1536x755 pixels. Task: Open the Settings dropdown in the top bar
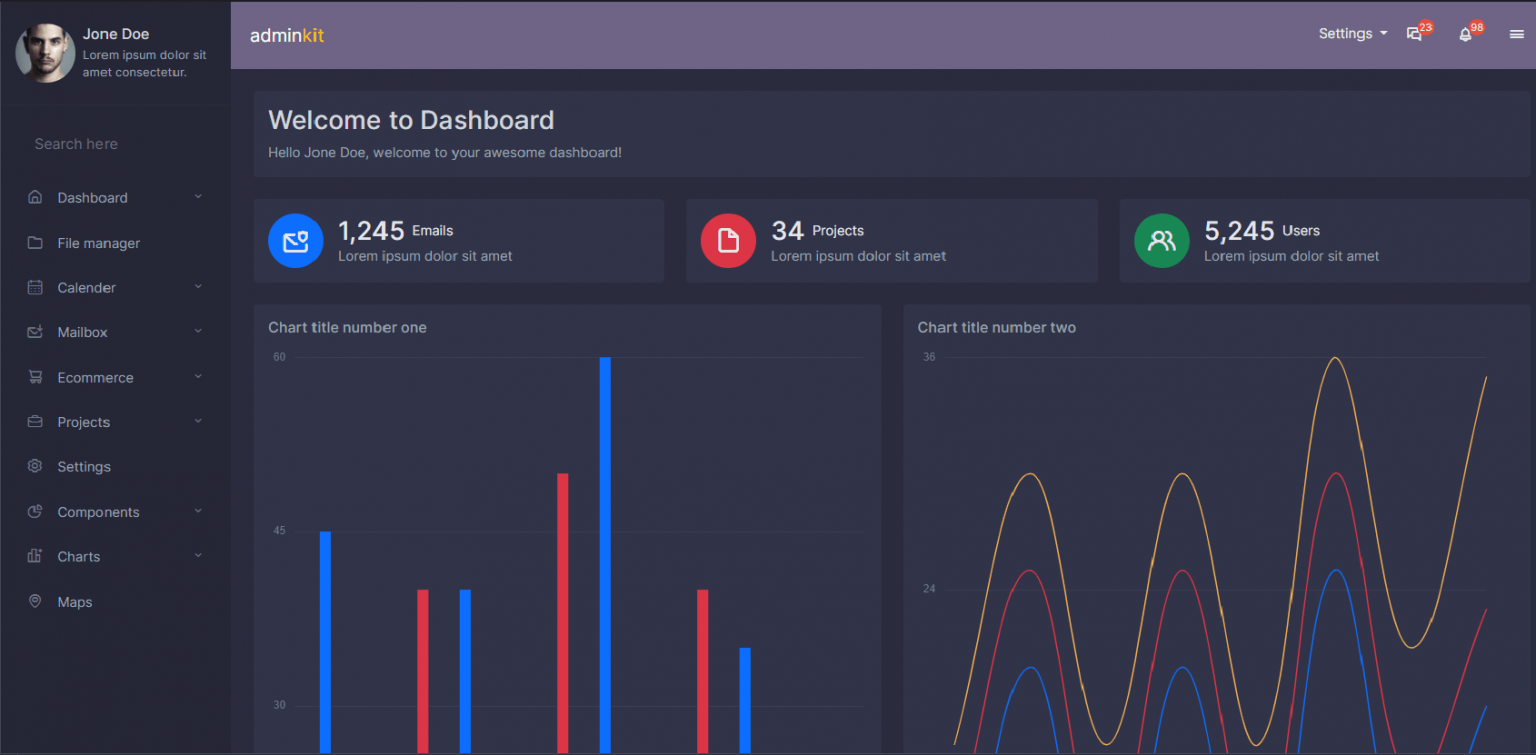1352,33
